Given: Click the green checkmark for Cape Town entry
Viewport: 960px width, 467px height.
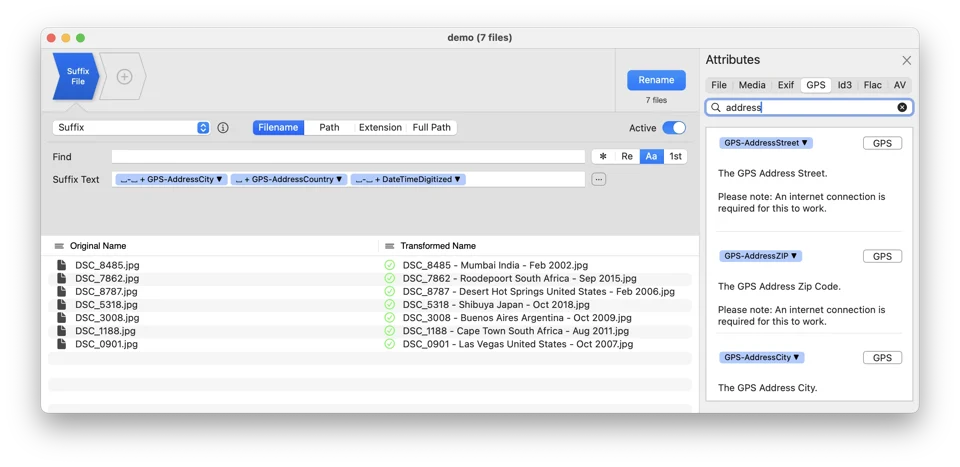Looking at the screenshot, I should 389,331.
